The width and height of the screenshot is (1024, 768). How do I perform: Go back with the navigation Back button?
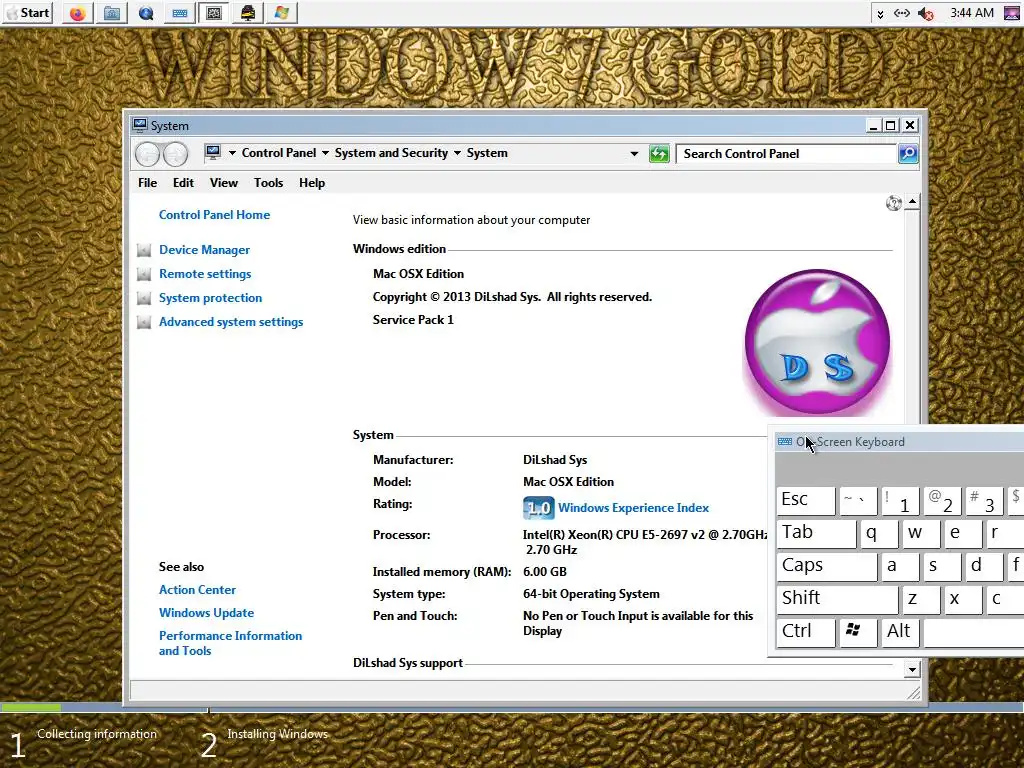(148, 154)
